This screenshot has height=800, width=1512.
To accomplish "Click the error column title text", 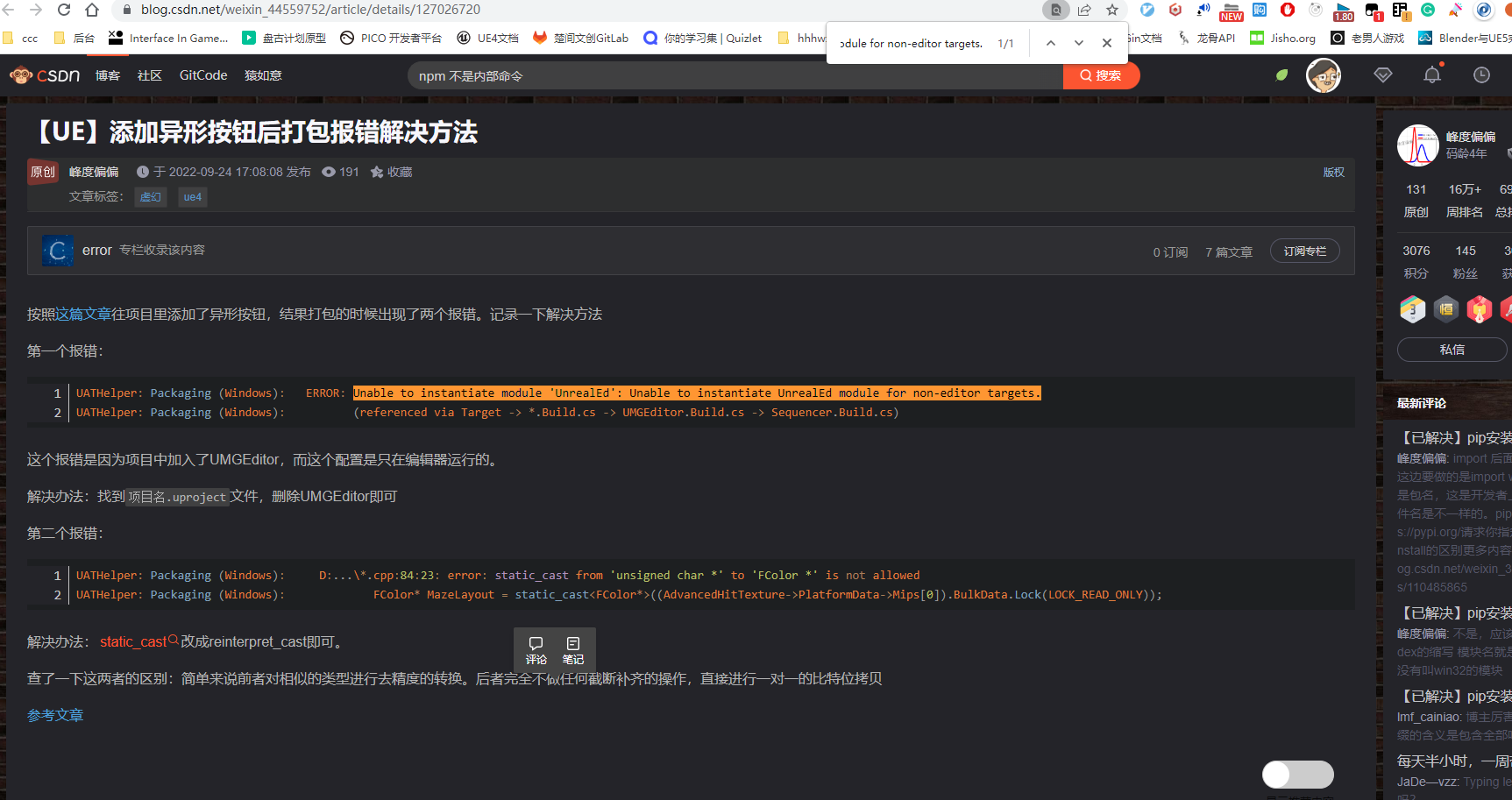I will pyautogui.click(x=97, y=251).
